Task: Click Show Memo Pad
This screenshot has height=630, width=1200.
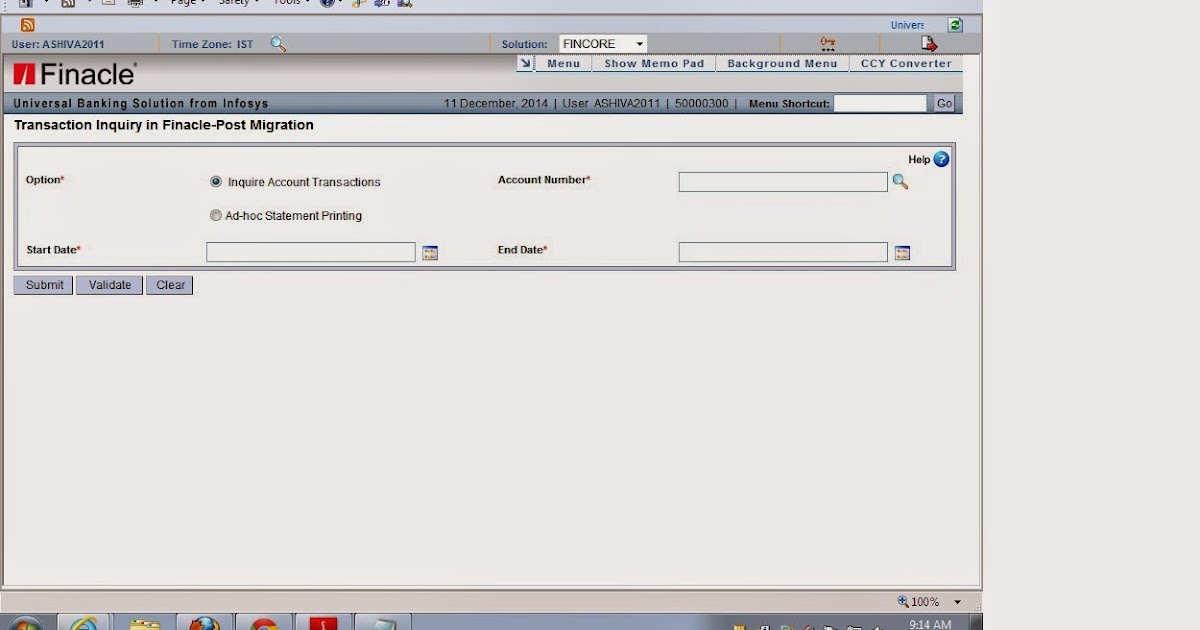Action: pyautogui.click(x=654, y=63)
